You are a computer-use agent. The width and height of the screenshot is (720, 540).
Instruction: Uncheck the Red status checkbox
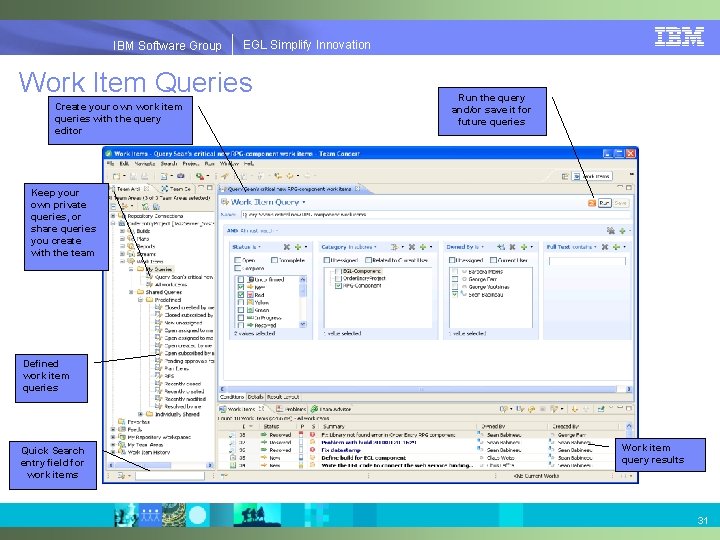pos(241,295)
